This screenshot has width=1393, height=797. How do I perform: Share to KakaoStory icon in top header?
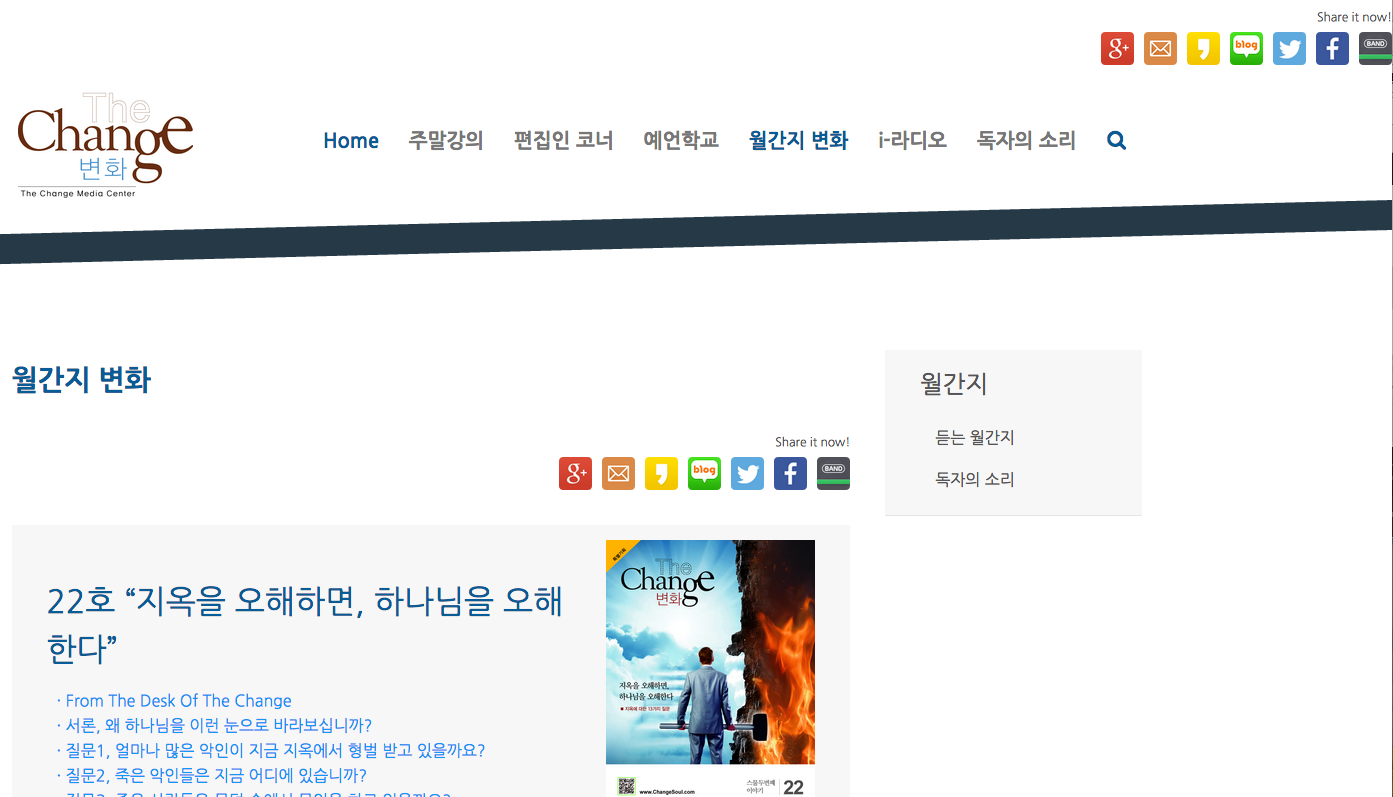tap(1203, 48)
